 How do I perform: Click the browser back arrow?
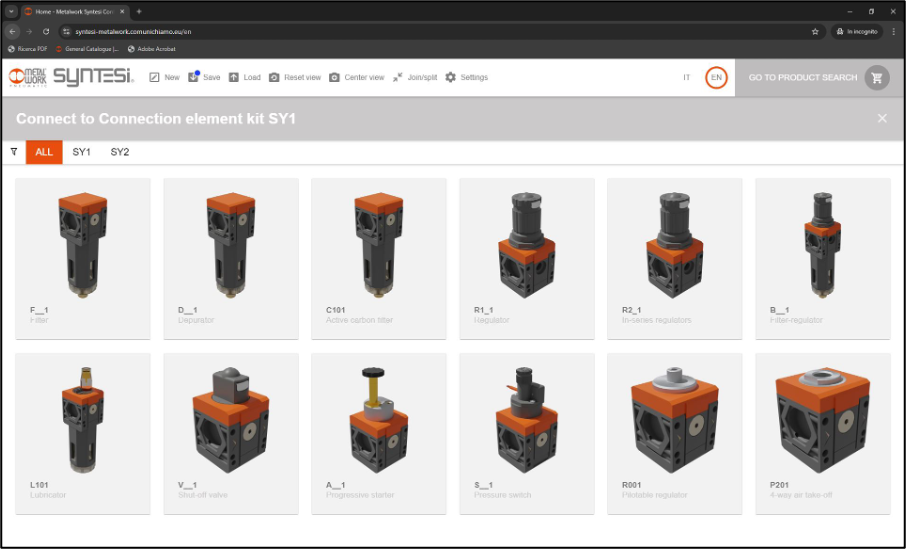12,32
